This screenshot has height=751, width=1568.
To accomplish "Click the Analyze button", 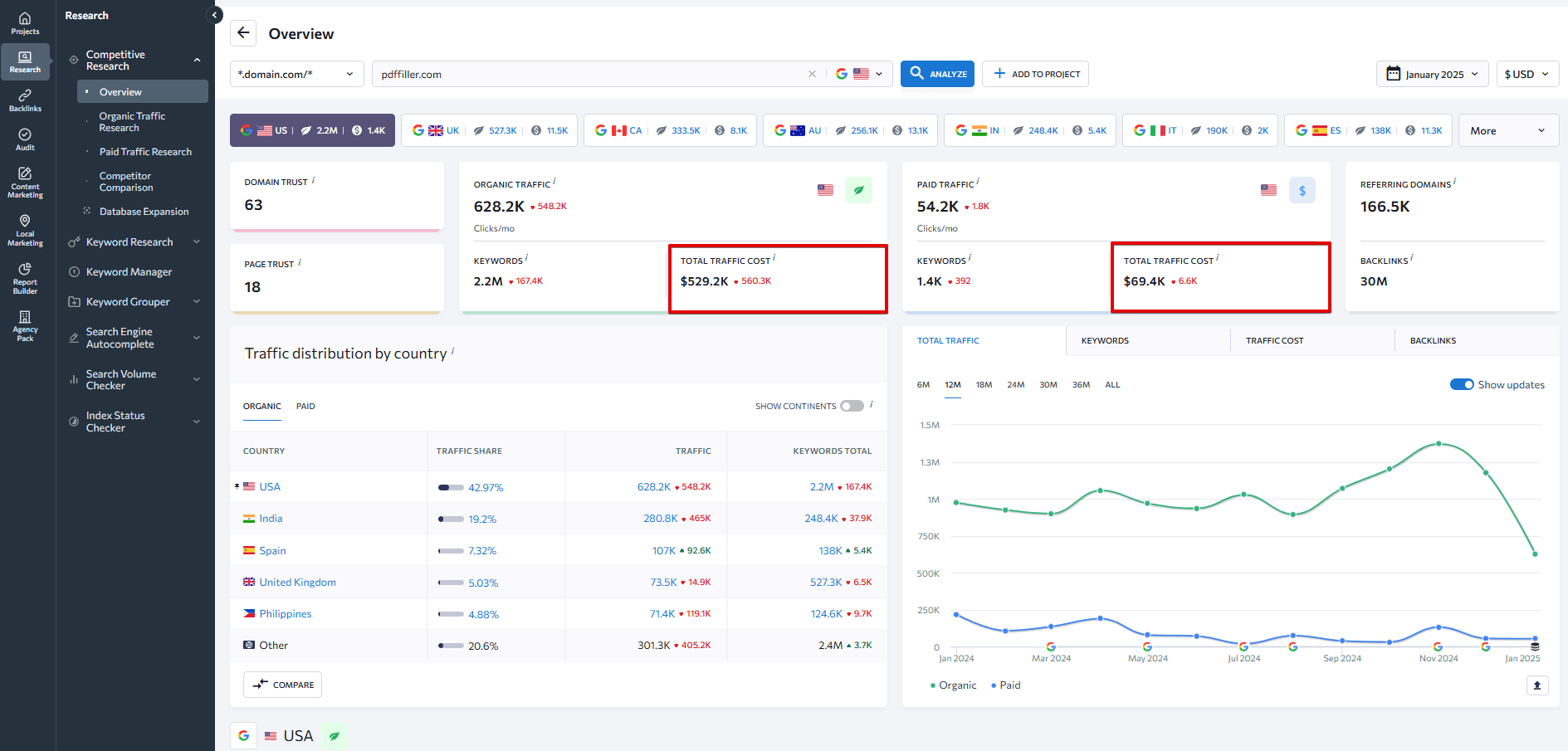I will point(937,74).
